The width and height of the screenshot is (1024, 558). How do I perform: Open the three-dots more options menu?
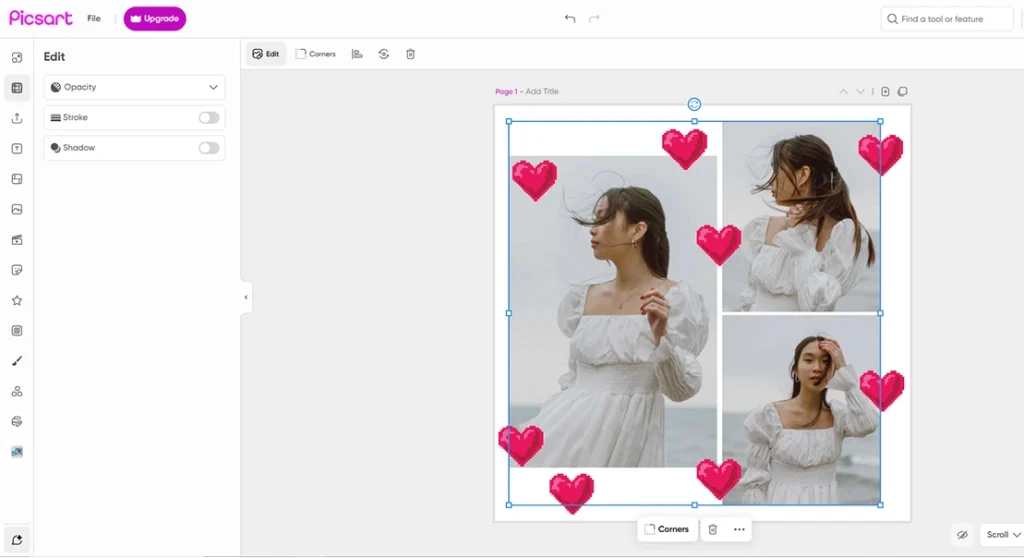pos(739,529)
